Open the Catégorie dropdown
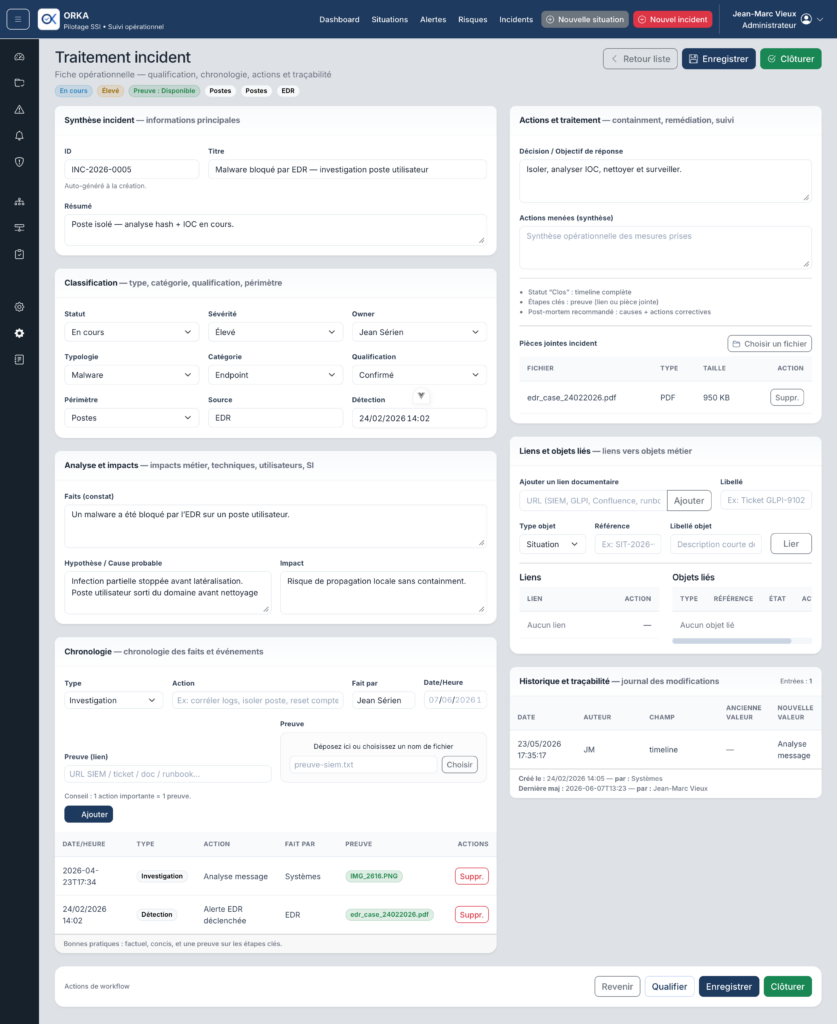The width and height of the screenshot is (837, 1024). [275, 375]
